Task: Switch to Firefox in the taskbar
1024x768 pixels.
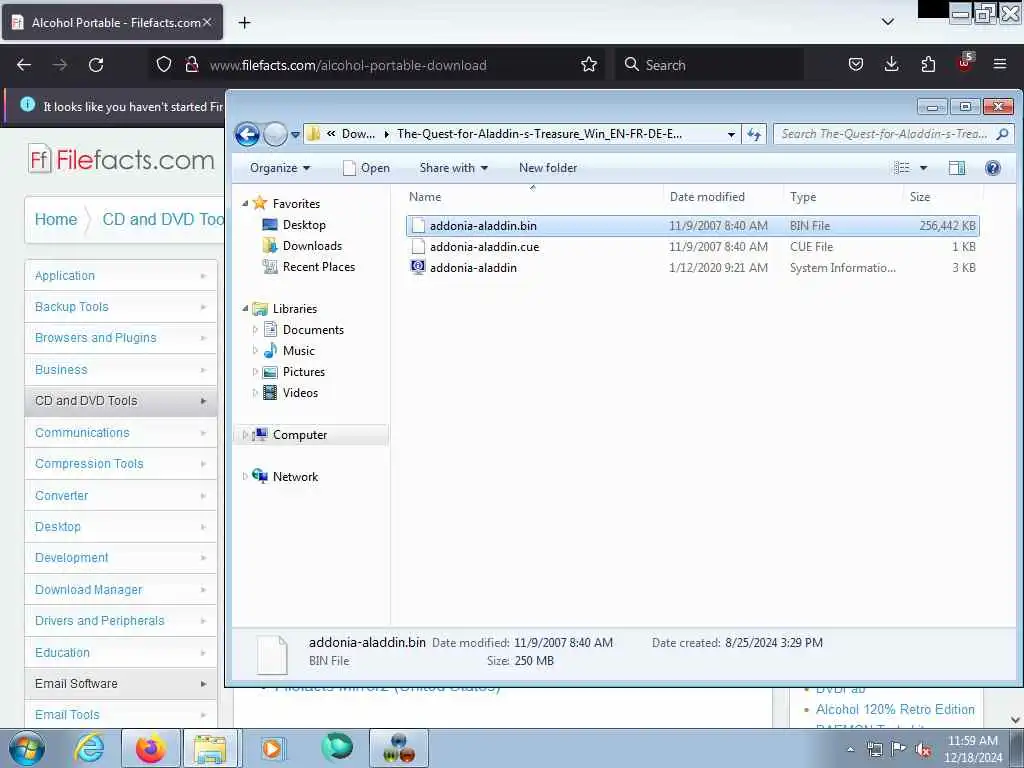Action: pyautogui.click(x=150, y=748)
